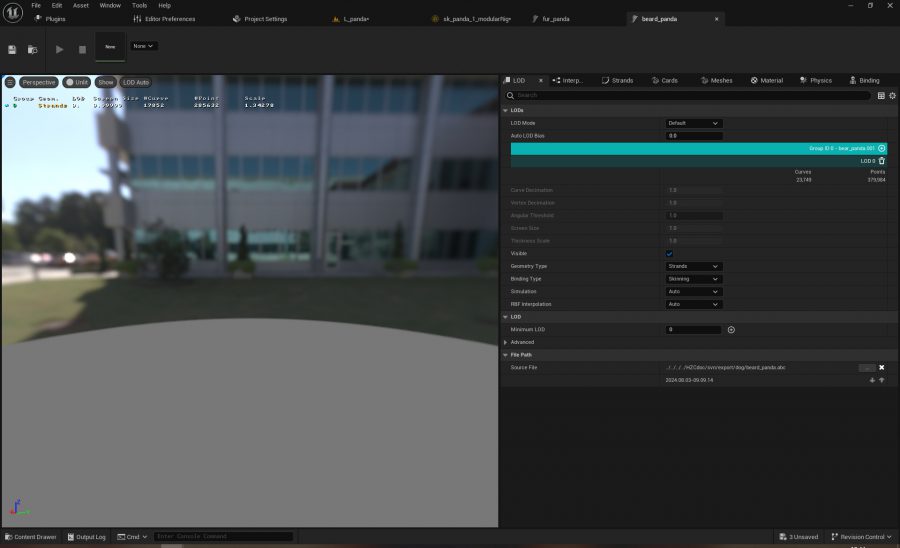Switch to the Material tab

[767, 80]
